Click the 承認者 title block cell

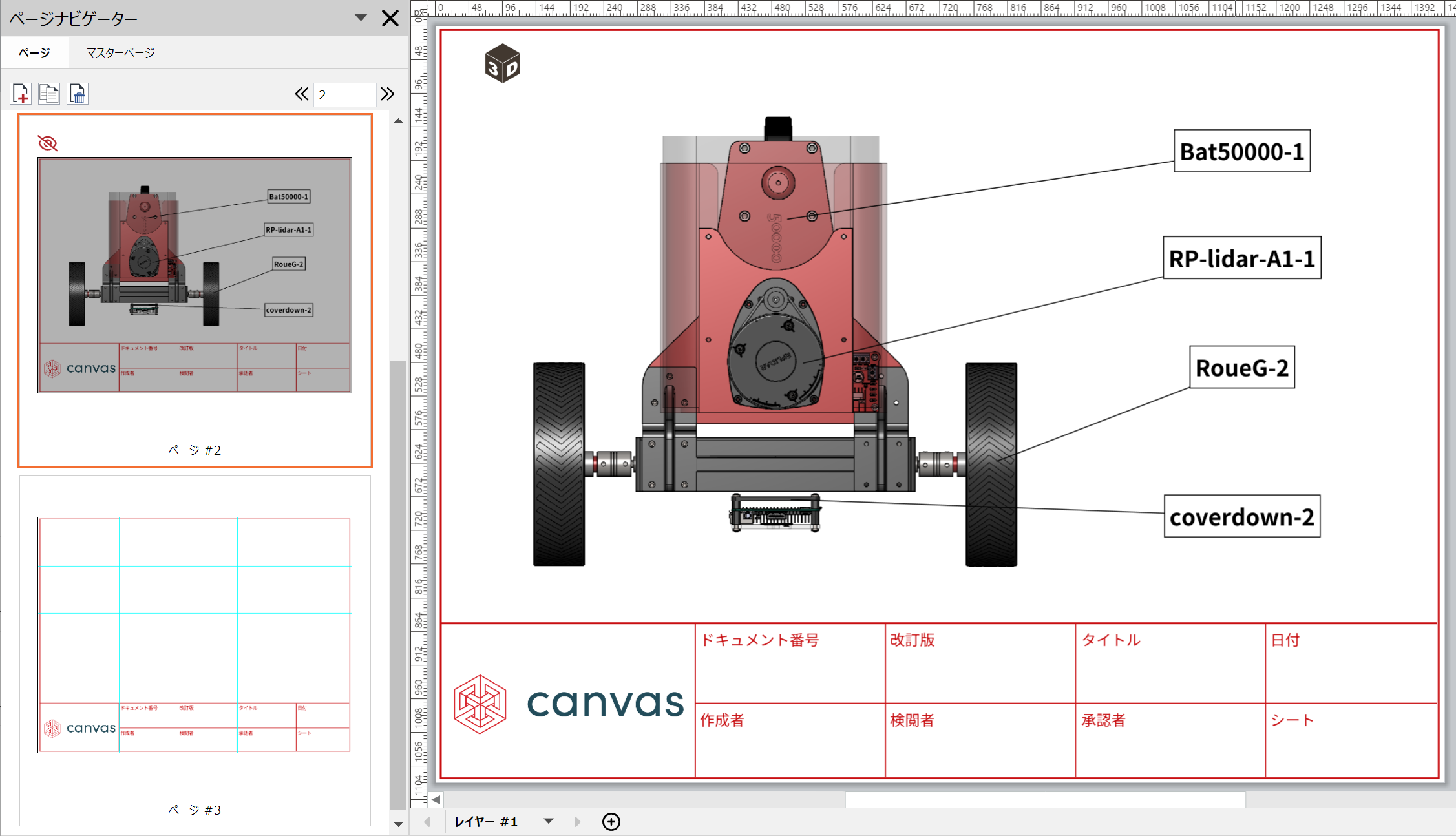1170,740
